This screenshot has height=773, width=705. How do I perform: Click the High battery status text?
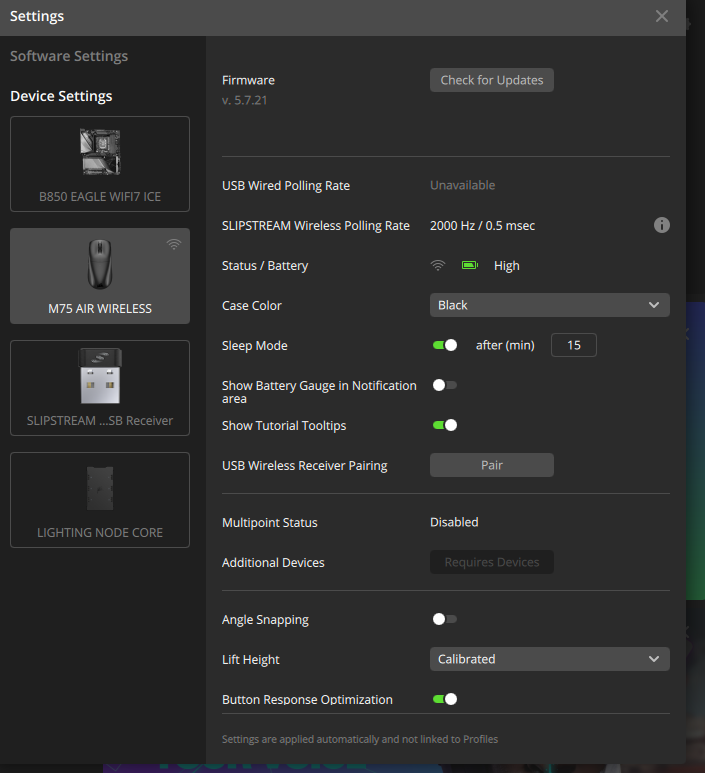tap(507, 266)
